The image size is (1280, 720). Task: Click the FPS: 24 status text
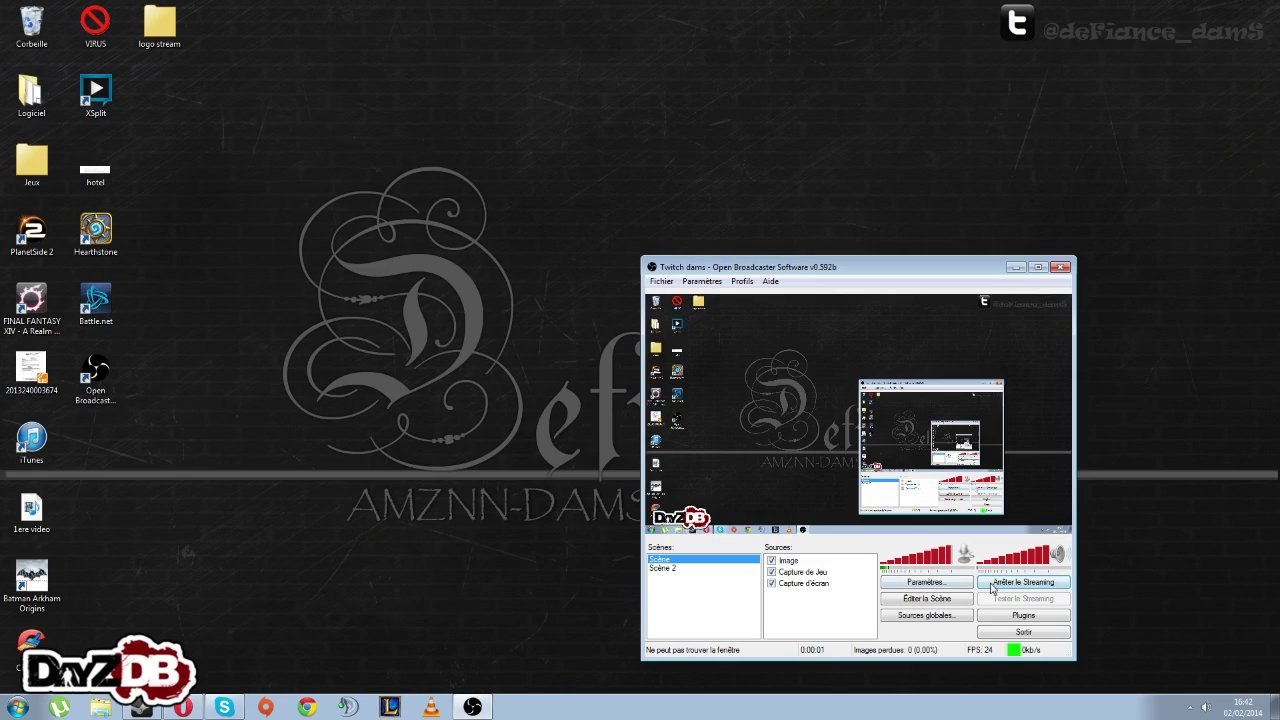[x=979, y=650]
